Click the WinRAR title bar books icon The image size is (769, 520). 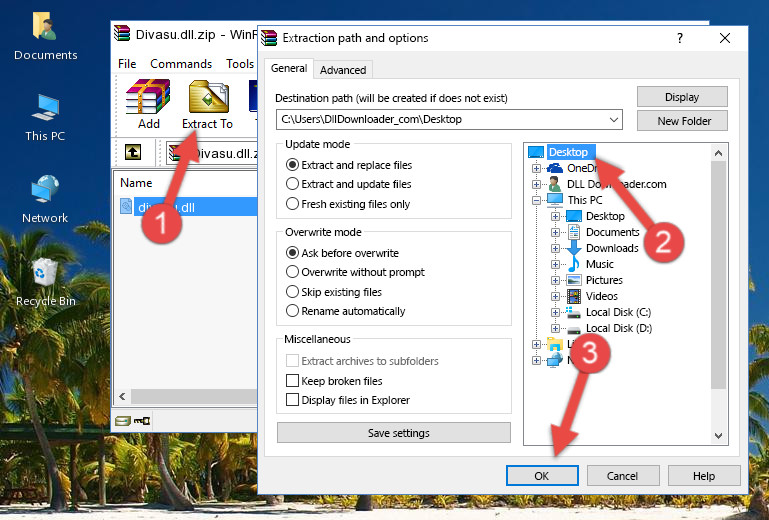coord(122,33)
